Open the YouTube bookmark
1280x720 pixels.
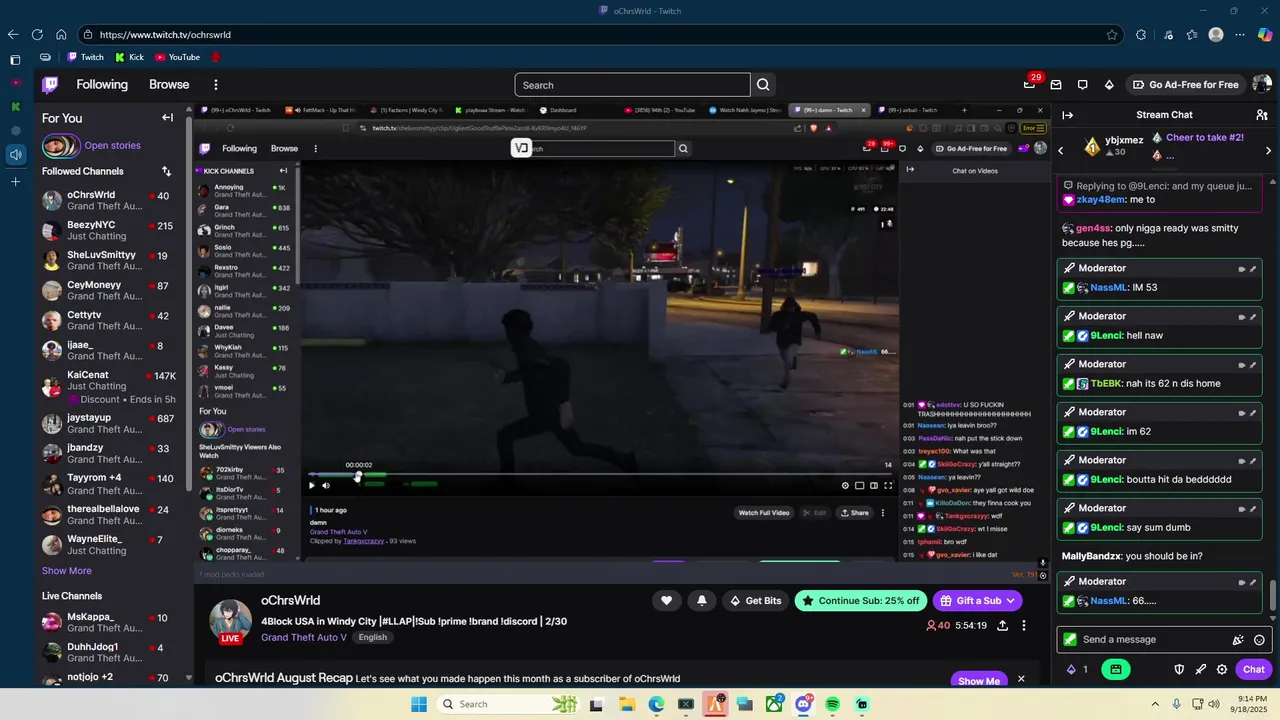pyautogui.click(x=177, y=57)
